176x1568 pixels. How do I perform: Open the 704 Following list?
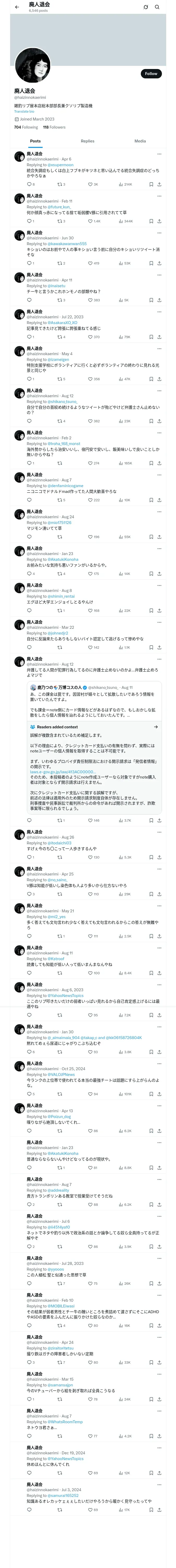click(x=26, y=127)
